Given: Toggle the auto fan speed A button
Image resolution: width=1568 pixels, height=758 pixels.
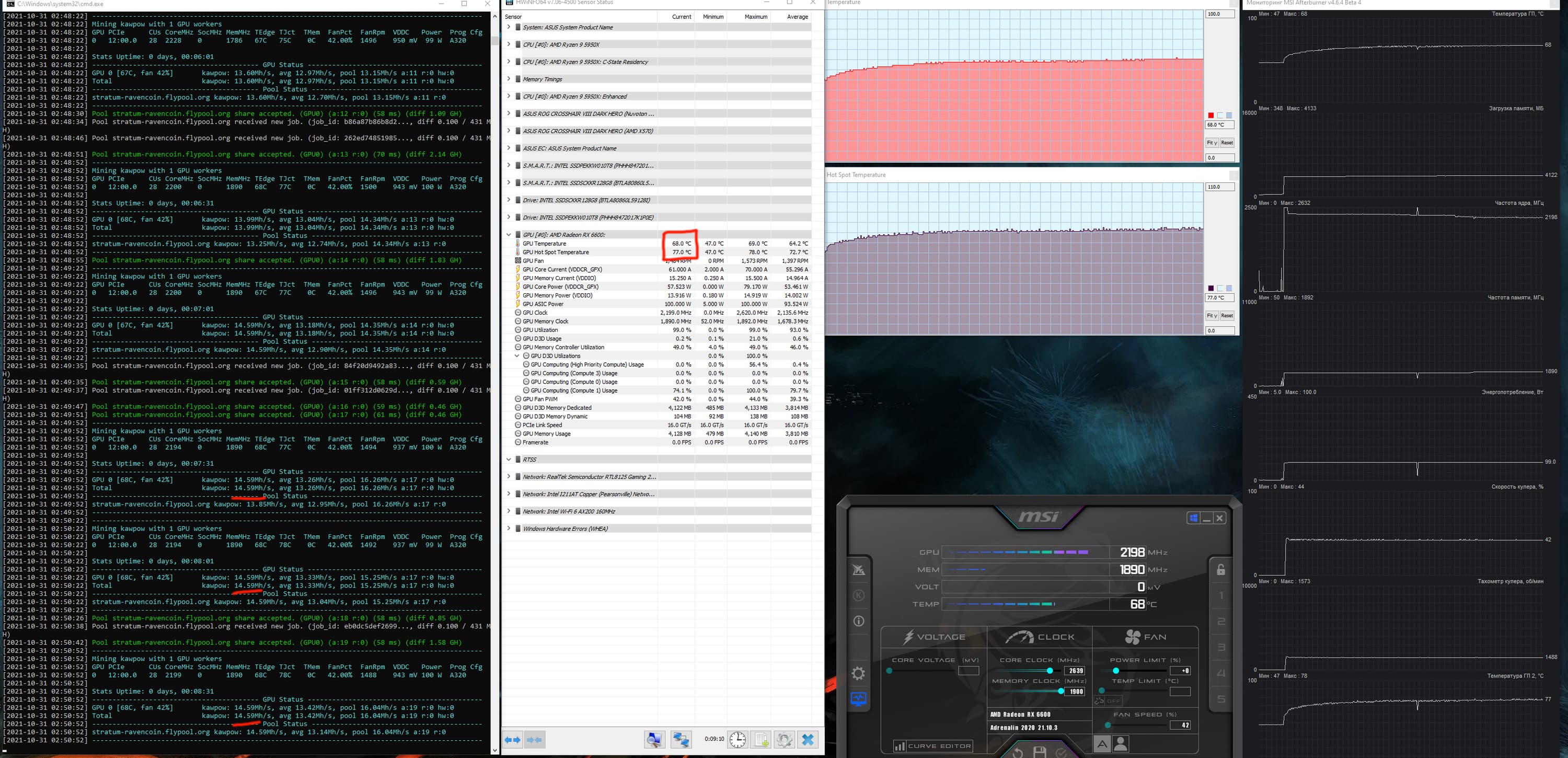Looking at the screenshot, I should [x=1102, y=743].
